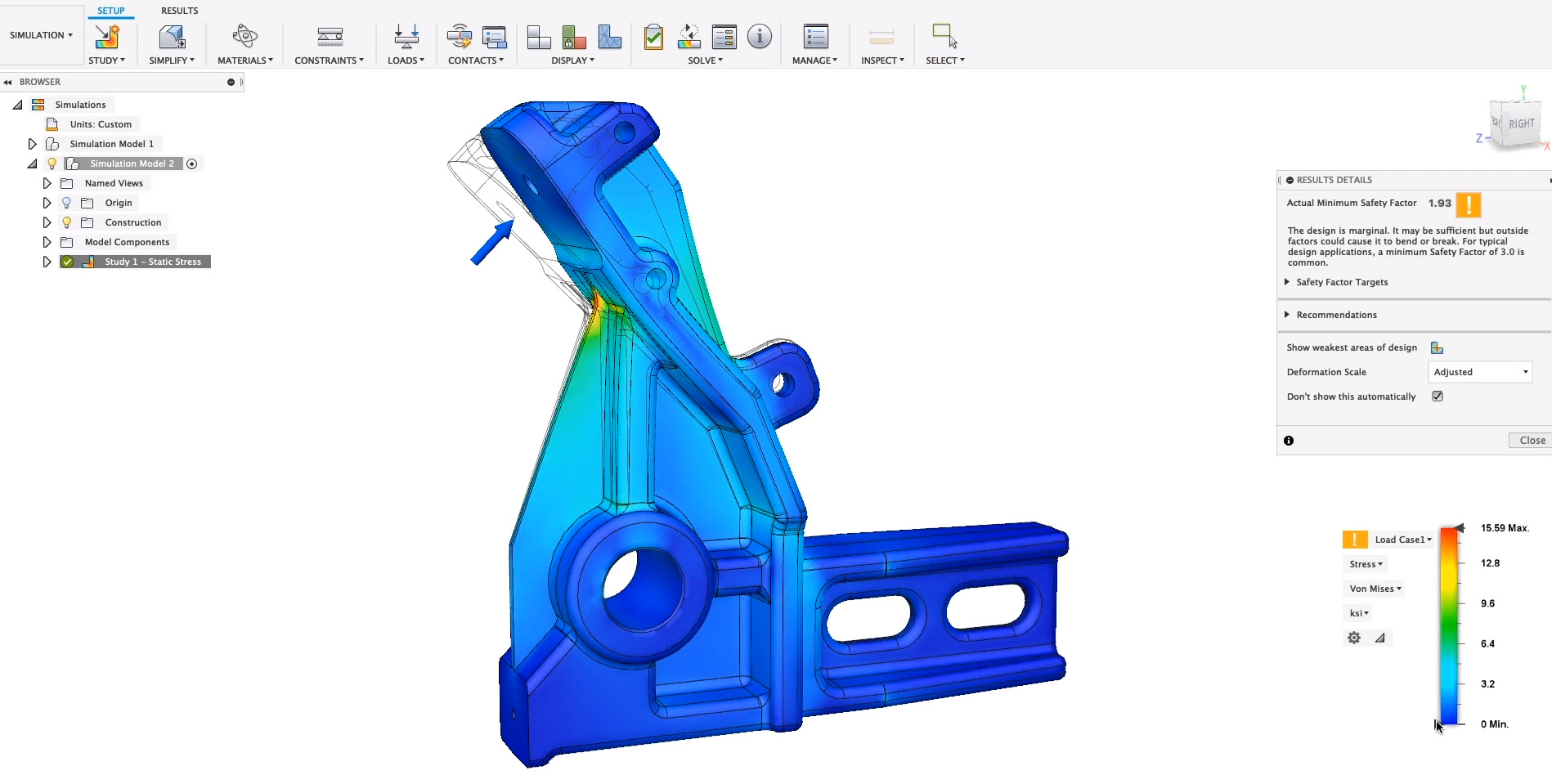
Task: Expand the Model Components folder
Action: [x=47, y=242]
